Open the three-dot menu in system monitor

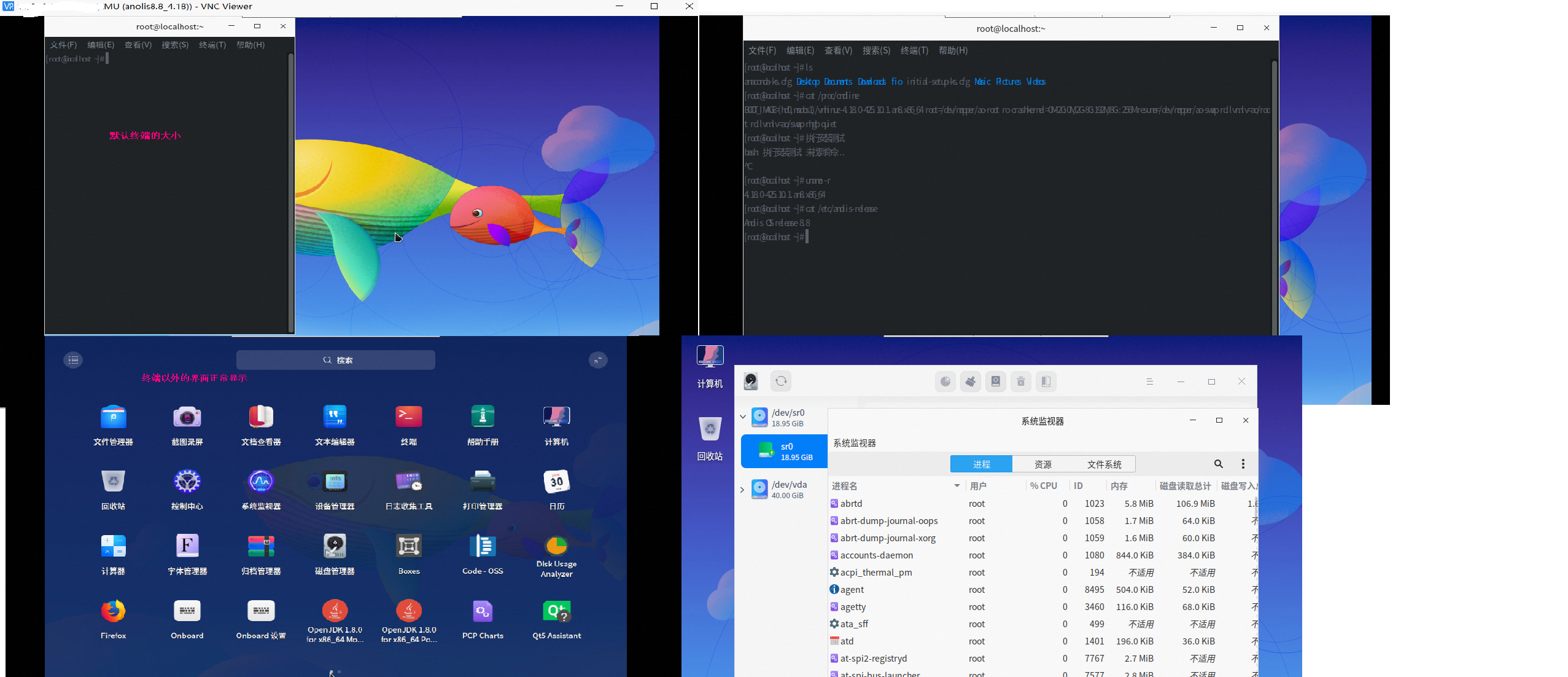[1243, 464]
